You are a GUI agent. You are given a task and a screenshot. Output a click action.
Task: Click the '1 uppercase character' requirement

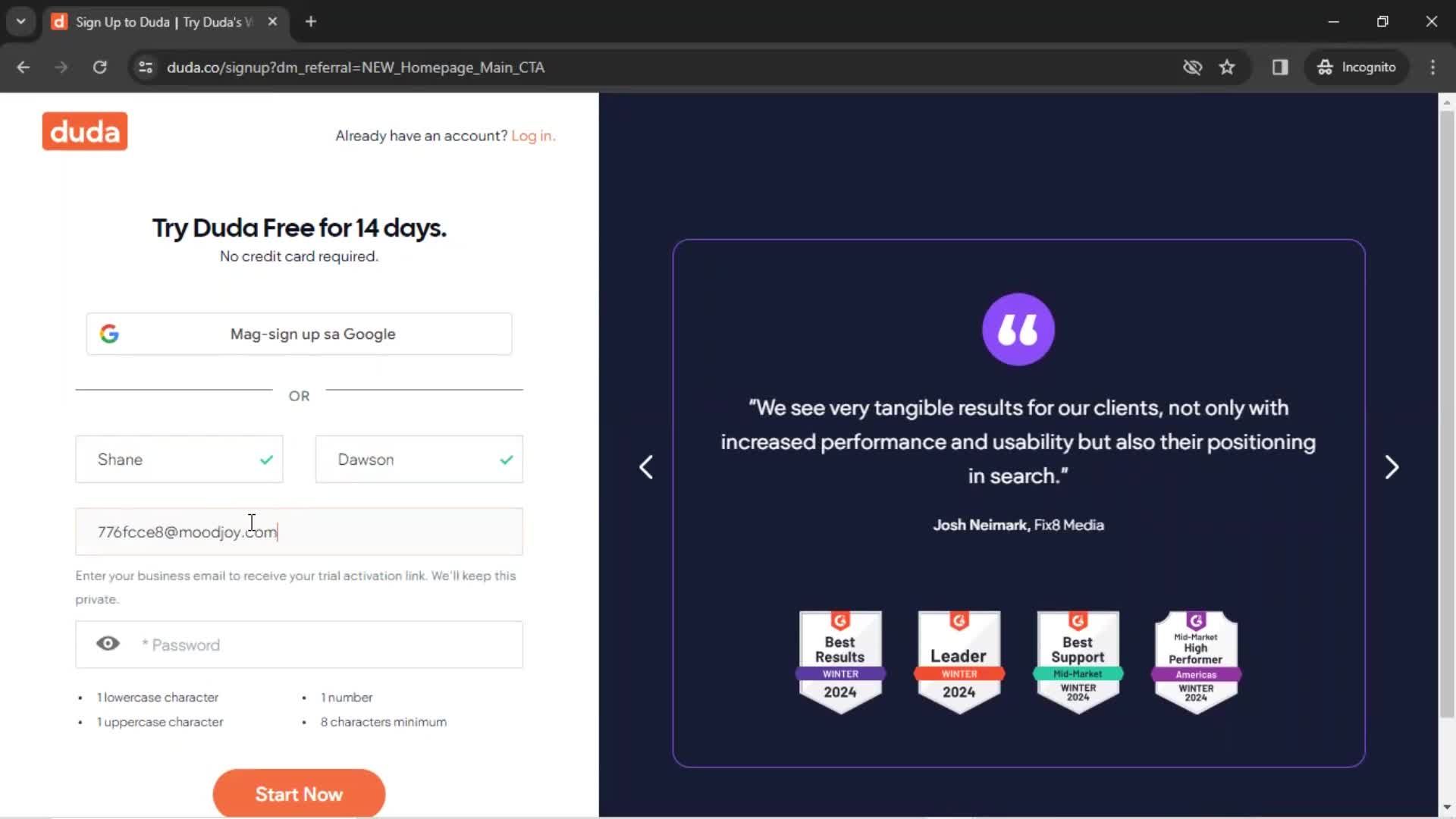[x=160, y=722]
